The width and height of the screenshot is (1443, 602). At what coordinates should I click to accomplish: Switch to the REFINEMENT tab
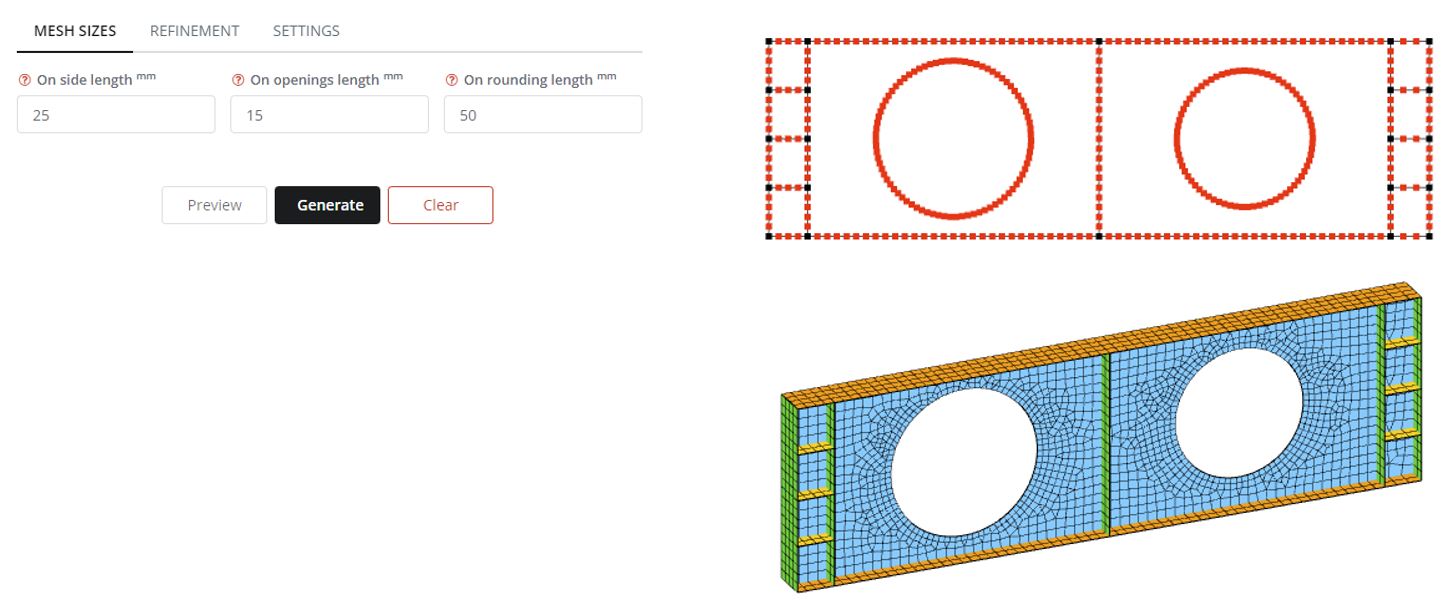coord(195,31)
